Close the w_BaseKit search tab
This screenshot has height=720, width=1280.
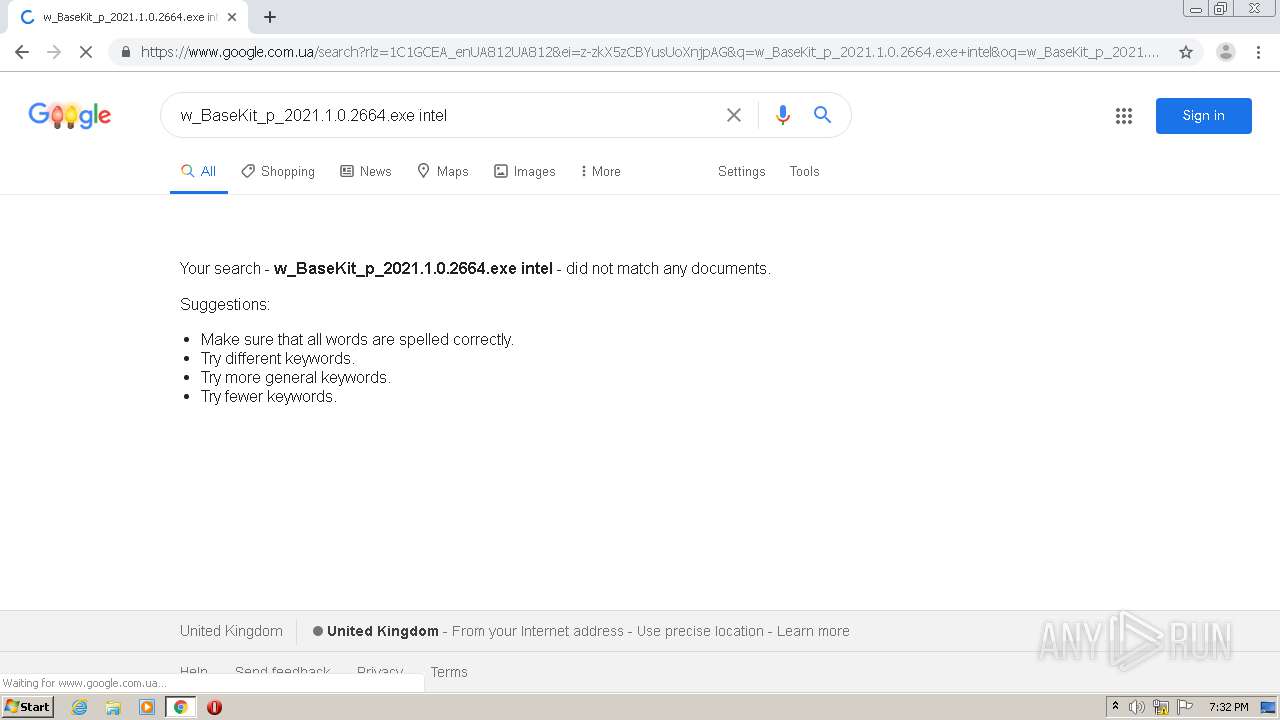click(x=232, y=17)
